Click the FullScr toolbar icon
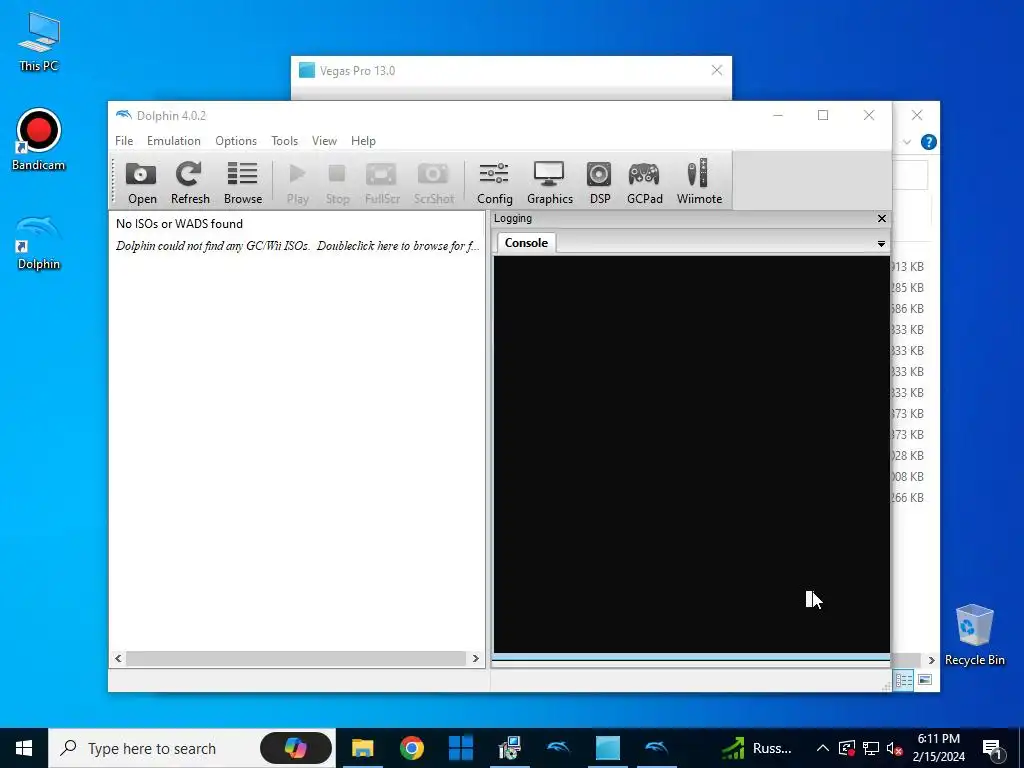The height and width of the screenshot is (768, 1024). [381, 182]
